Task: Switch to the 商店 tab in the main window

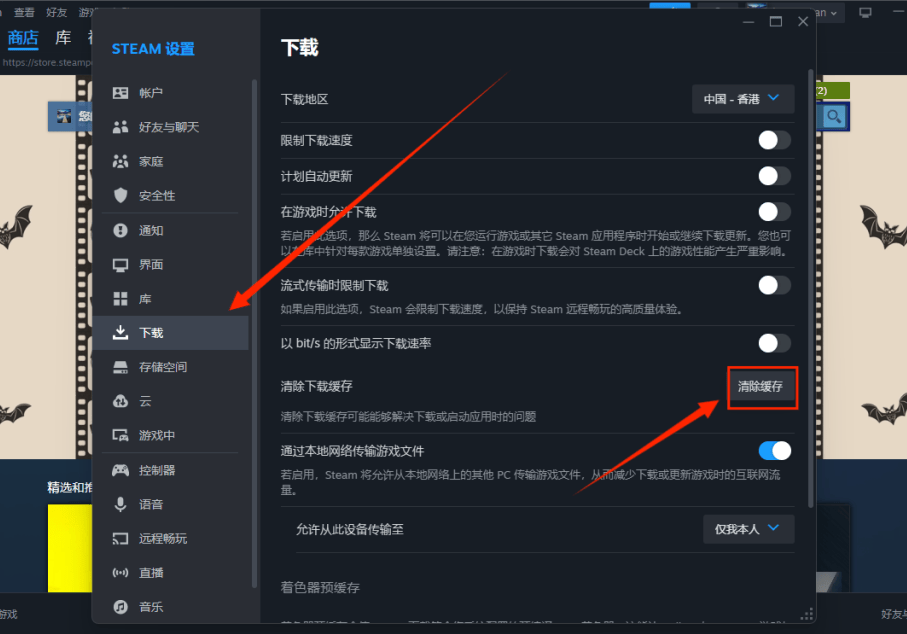Action: click(x=23, y=38)
